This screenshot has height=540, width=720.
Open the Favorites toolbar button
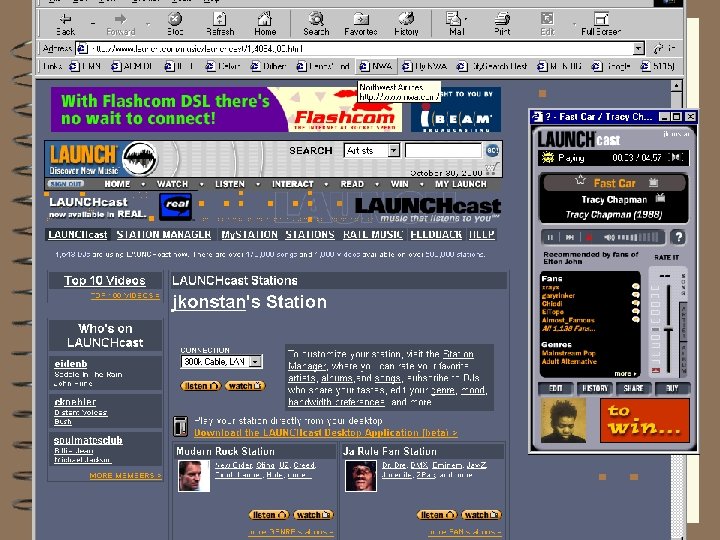click(361, 24)
